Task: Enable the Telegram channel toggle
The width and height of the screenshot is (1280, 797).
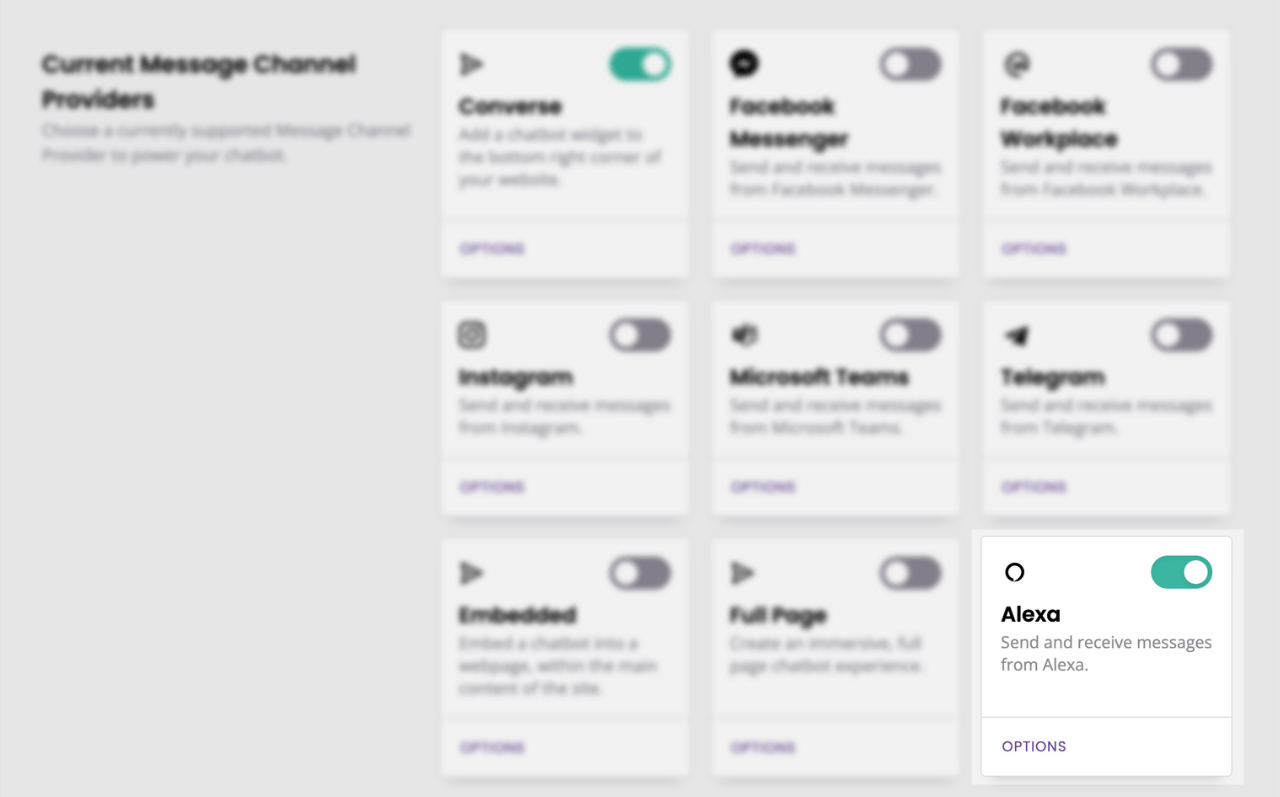Action: (1181, 335)
